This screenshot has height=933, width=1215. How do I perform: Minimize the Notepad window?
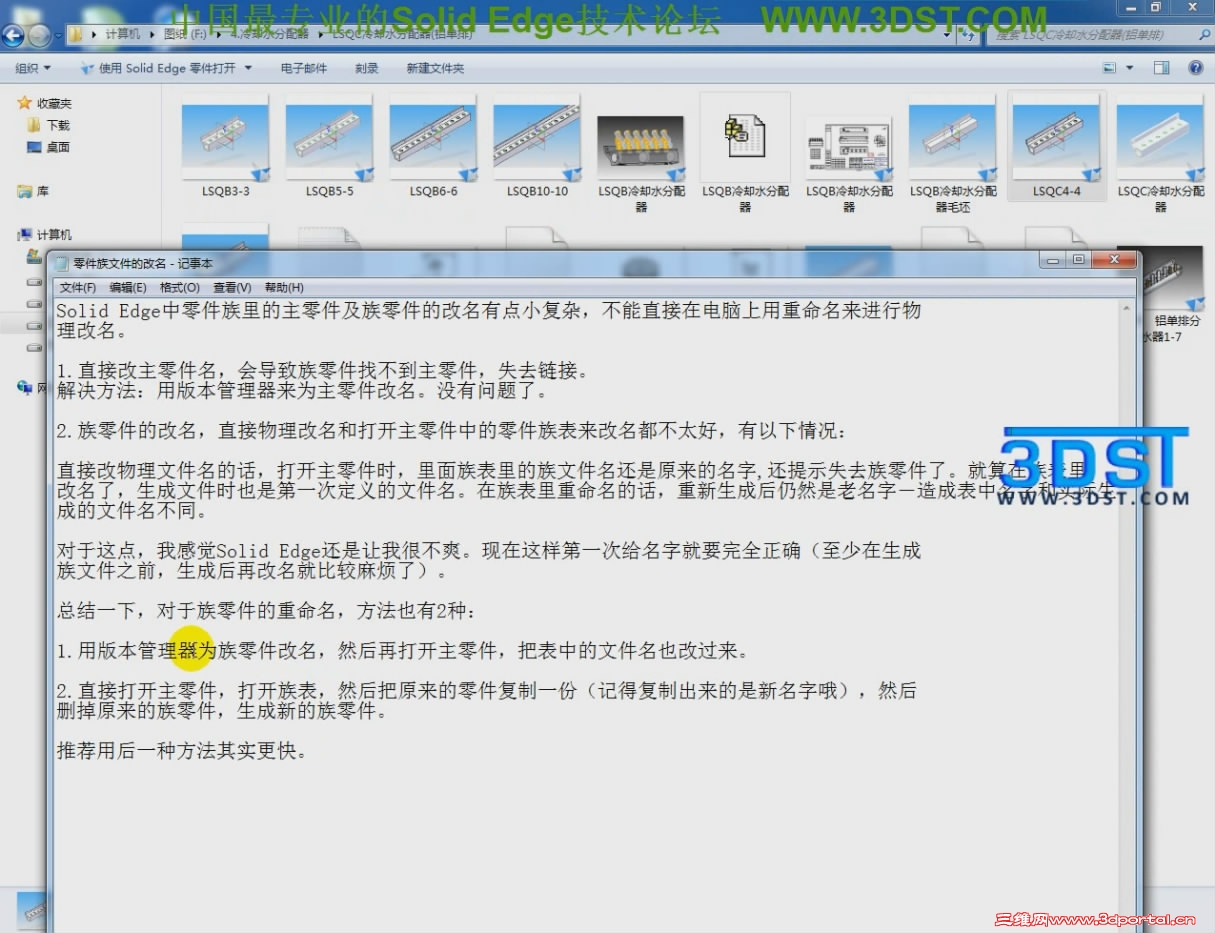coord(1053,260)
